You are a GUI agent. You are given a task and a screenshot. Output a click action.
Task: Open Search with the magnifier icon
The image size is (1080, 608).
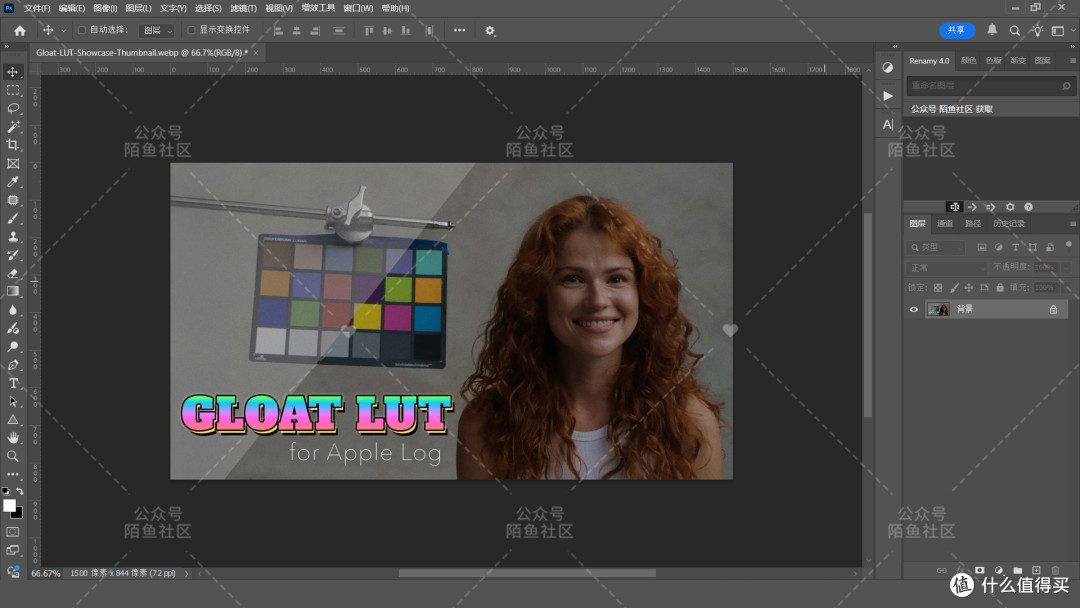point(1015,30)
